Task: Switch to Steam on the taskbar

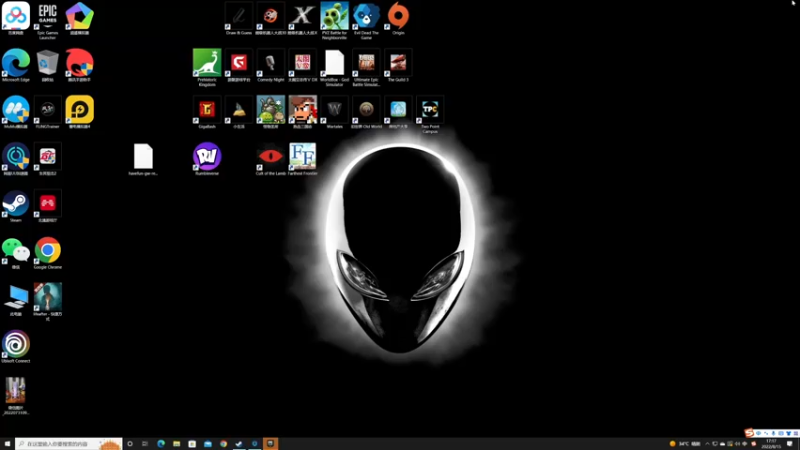Action: tap(239, 444)
